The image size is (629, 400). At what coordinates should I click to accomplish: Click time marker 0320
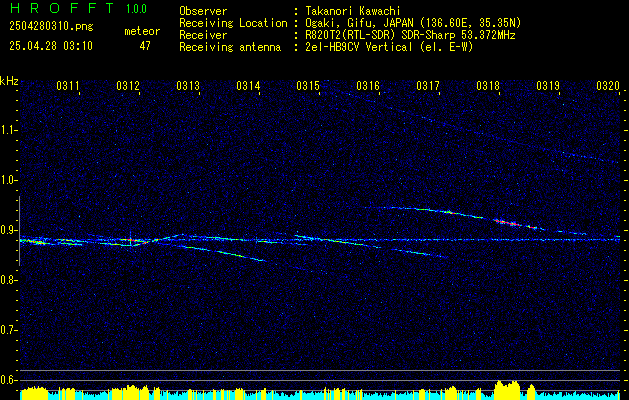tap(608, 86)
